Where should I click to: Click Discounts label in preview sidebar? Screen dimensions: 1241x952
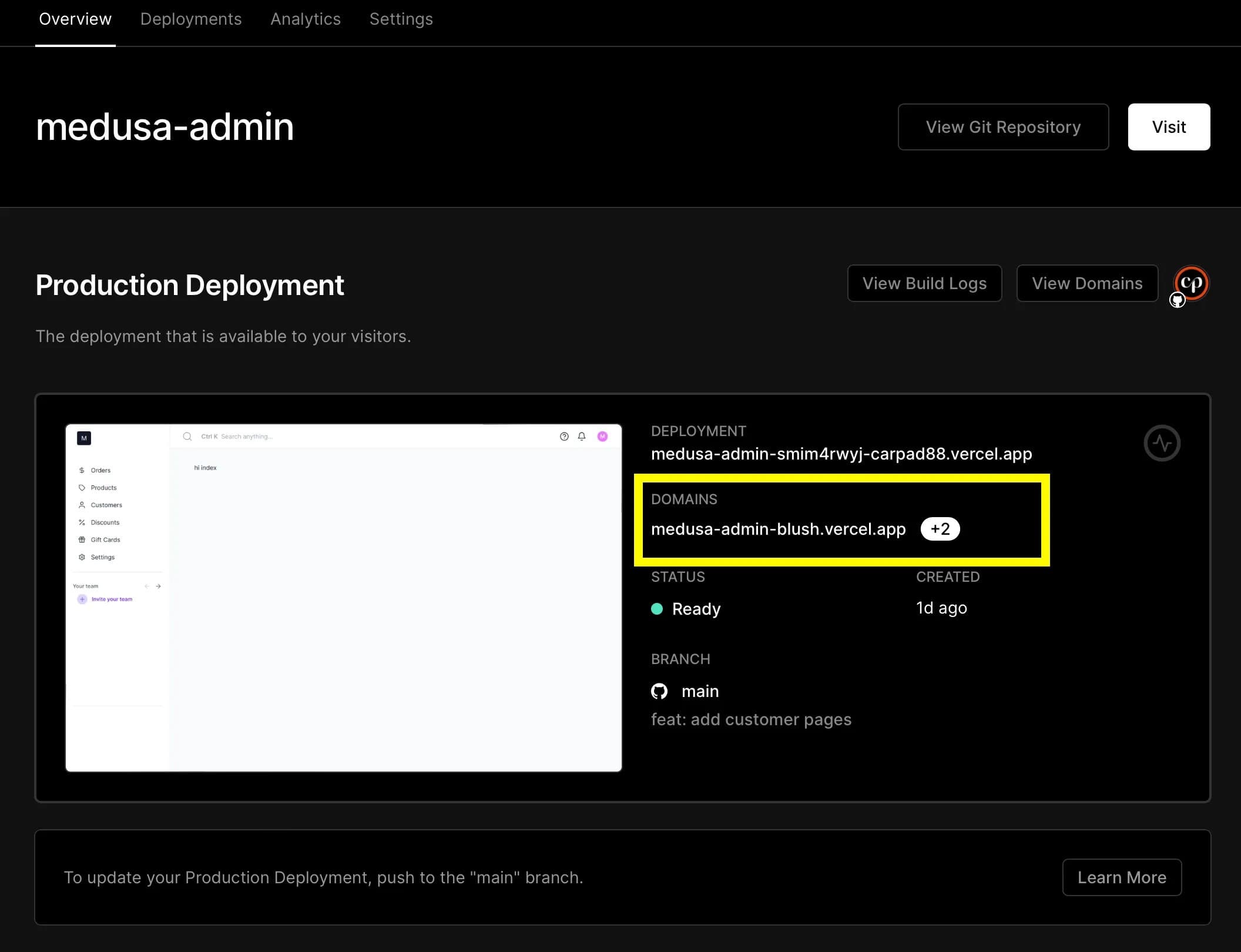(105, 522)
